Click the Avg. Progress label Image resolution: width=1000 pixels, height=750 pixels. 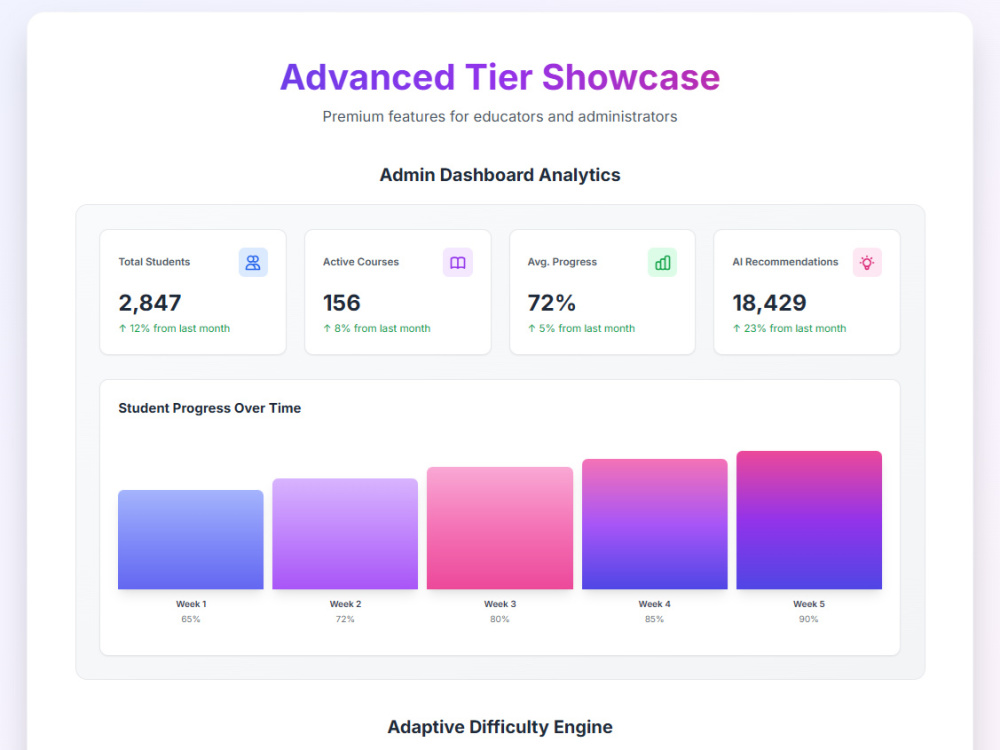(562, 262)
